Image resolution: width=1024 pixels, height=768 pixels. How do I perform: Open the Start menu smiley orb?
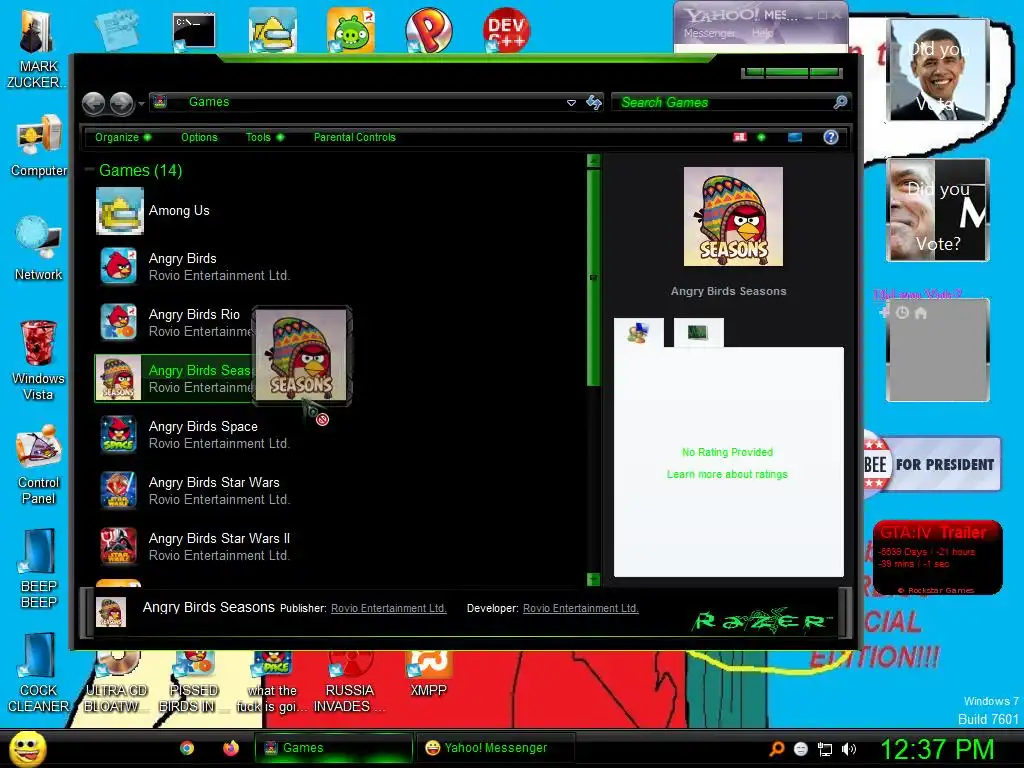[x=27, y=748]
